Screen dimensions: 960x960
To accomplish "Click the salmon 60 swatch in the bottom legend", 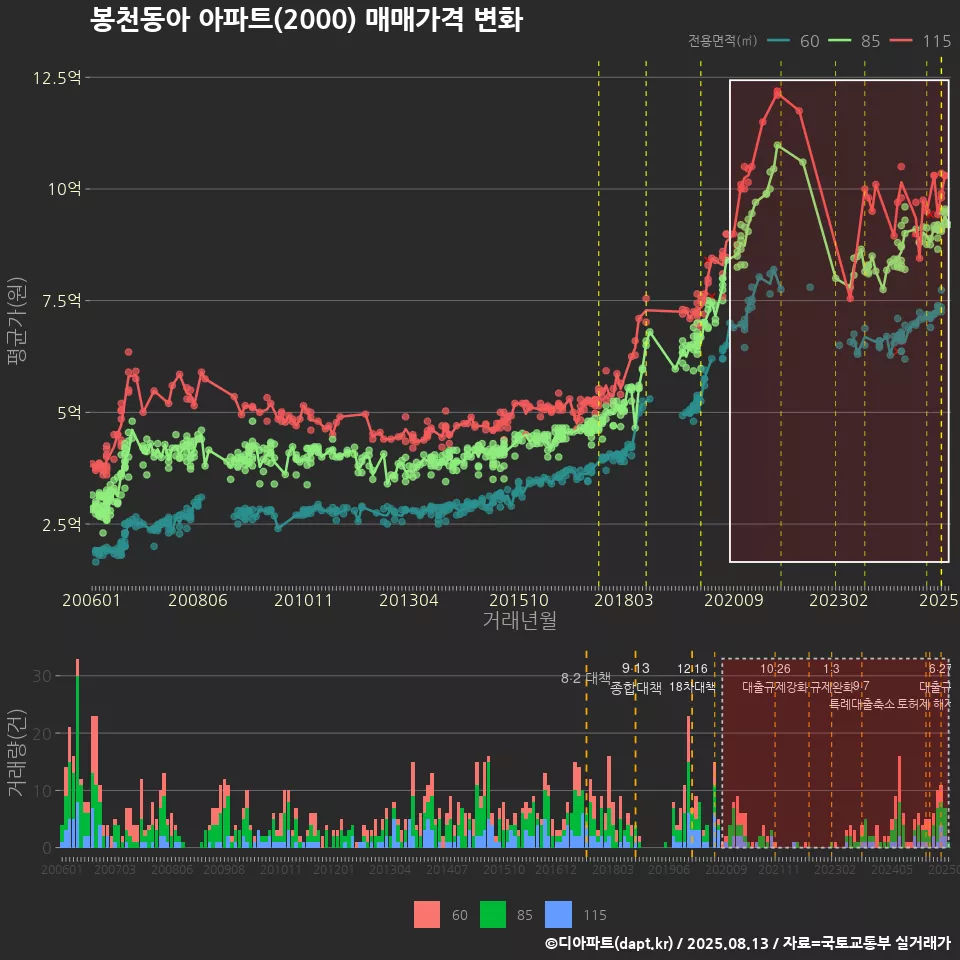I will (427, 915).
